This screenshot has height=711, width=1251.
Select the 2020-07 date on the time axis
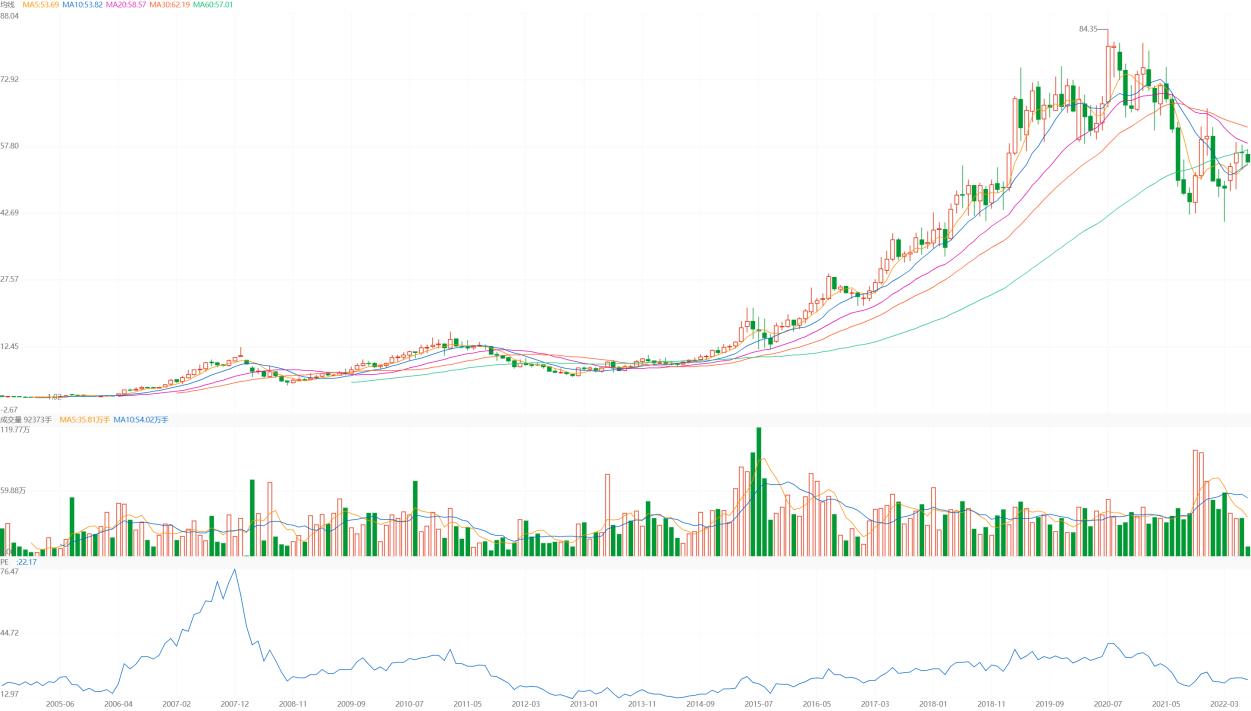pos(1108,704)
